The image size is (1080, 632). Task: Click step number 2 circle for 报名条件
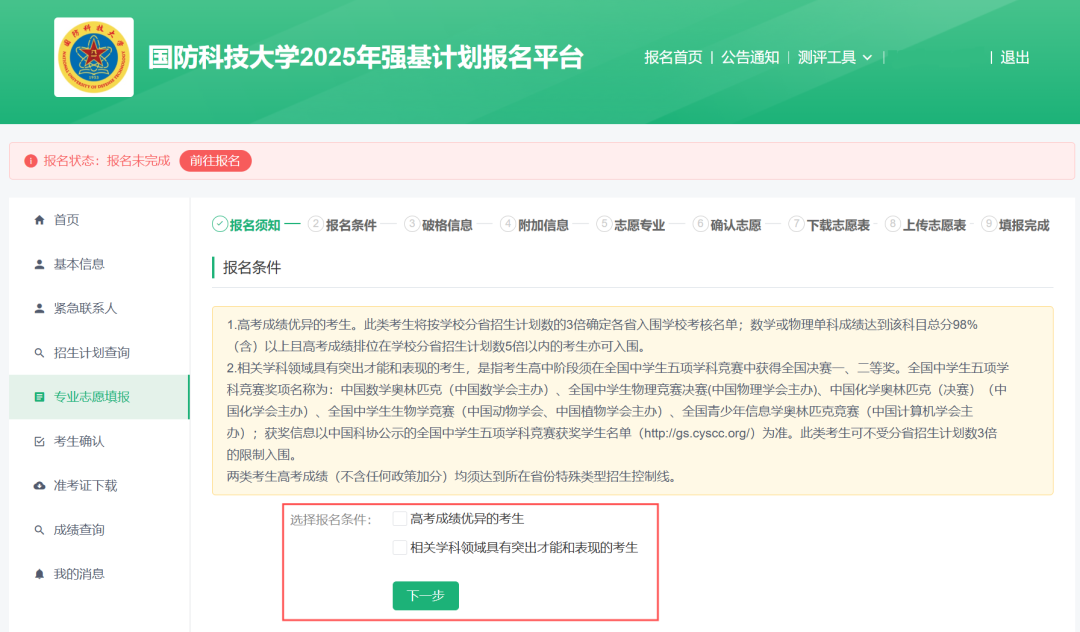pyautogui.click(x=315, y=224)
